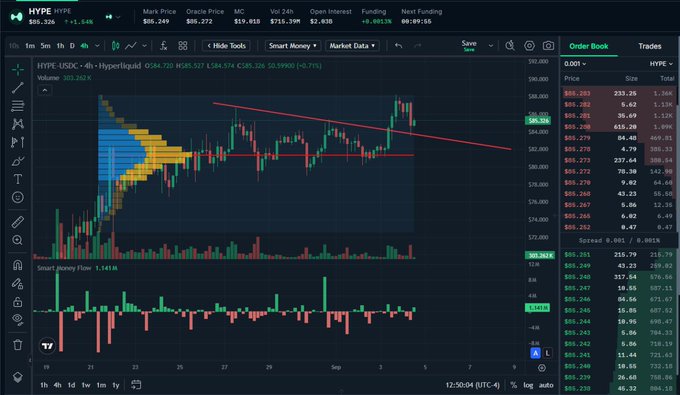Undo the last chart action
The image size is (680, 395).
click(x=399, y=46)
